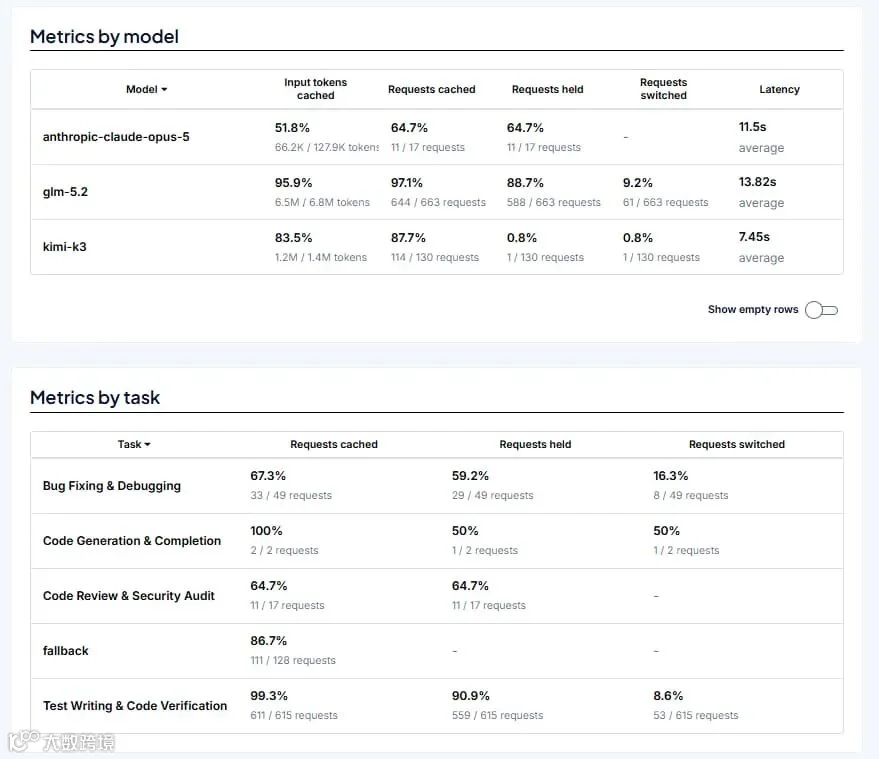Click Requests cached header in task table
This screenshot has height=759, width=879.
(x=334, y=445)
